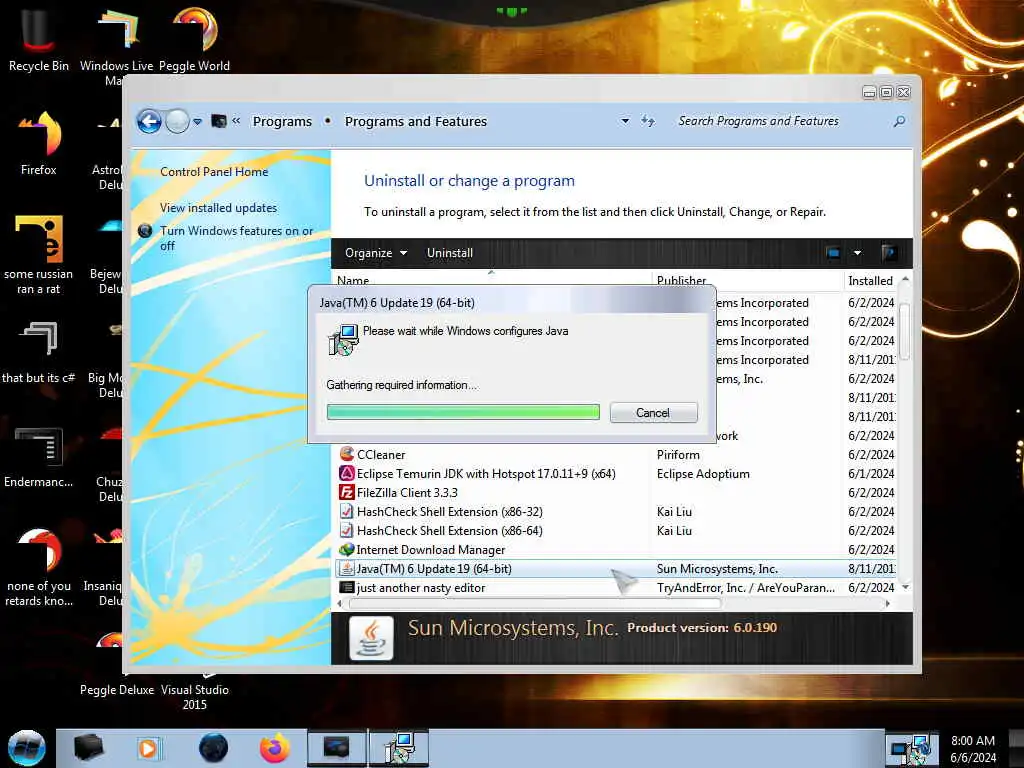Switch to Control Panel taskbar window
1024x768 pixels.
click(x=337, y=748)
